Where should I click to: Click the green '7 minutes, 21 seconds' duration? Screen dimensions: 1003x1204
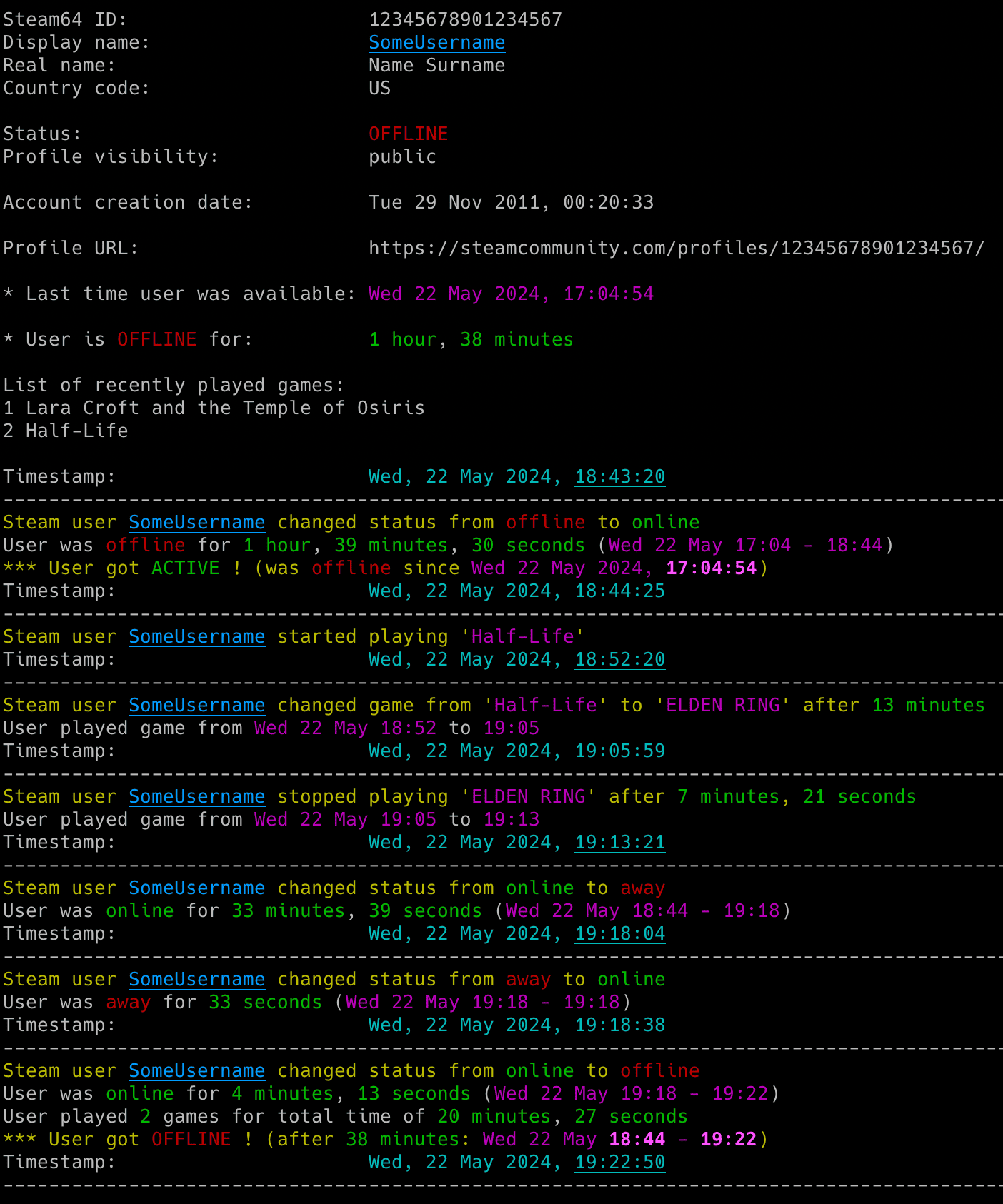pyautogui.click(x=797, y=797)
